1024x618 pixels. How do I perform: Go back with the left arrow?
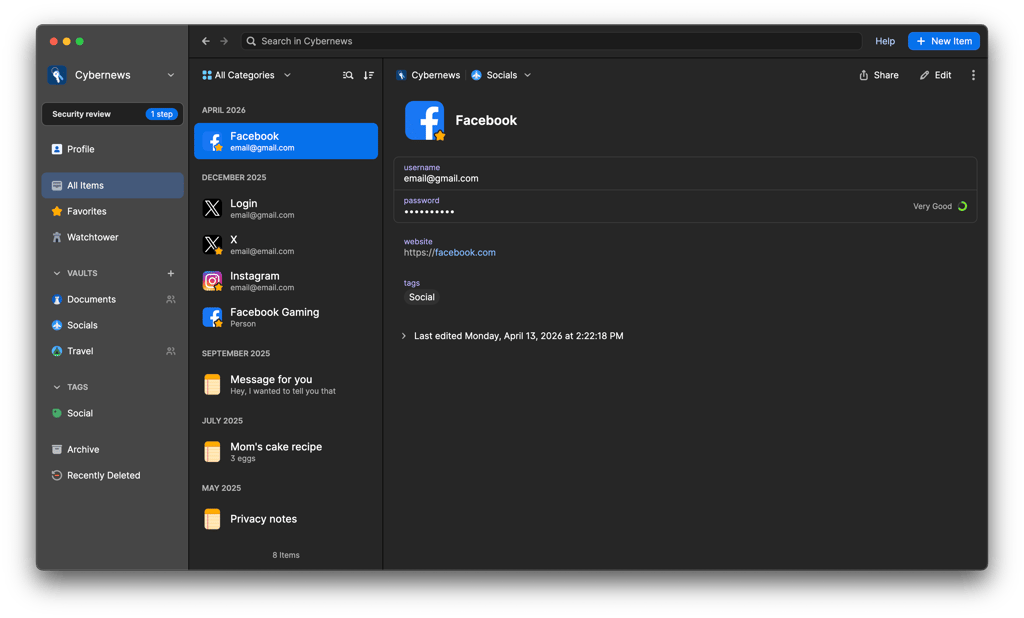tap(206, 41)
